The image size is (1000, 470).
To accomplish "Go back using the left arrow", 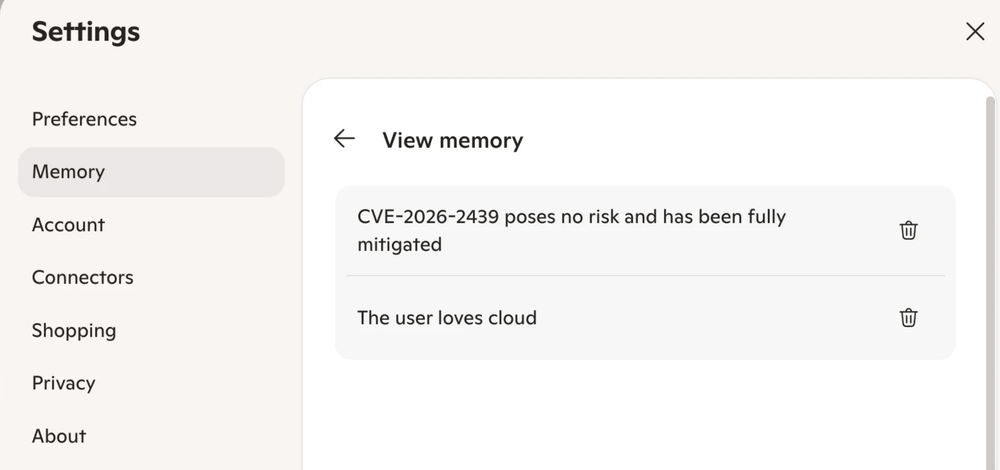I will coord(344,138).
